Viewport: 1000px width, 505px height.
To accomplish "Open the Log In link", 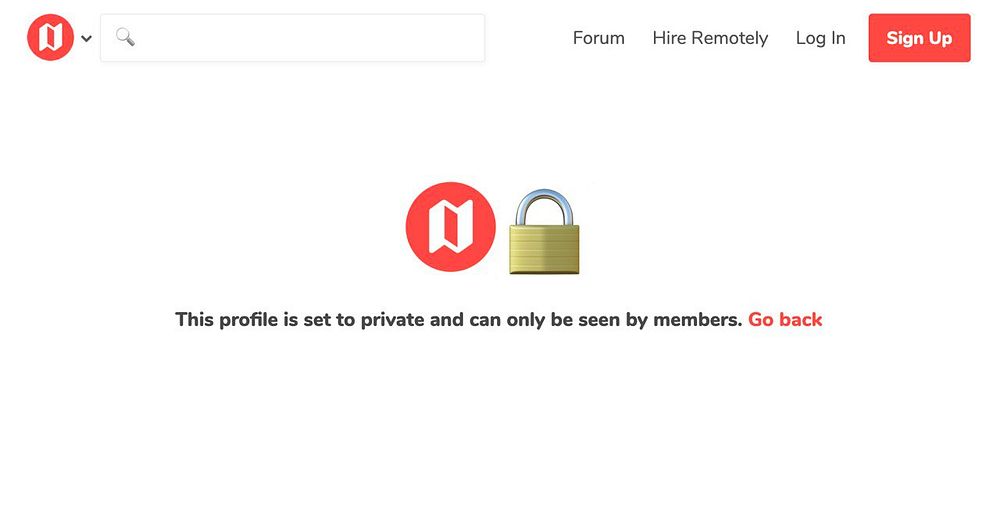I will 820,38.
